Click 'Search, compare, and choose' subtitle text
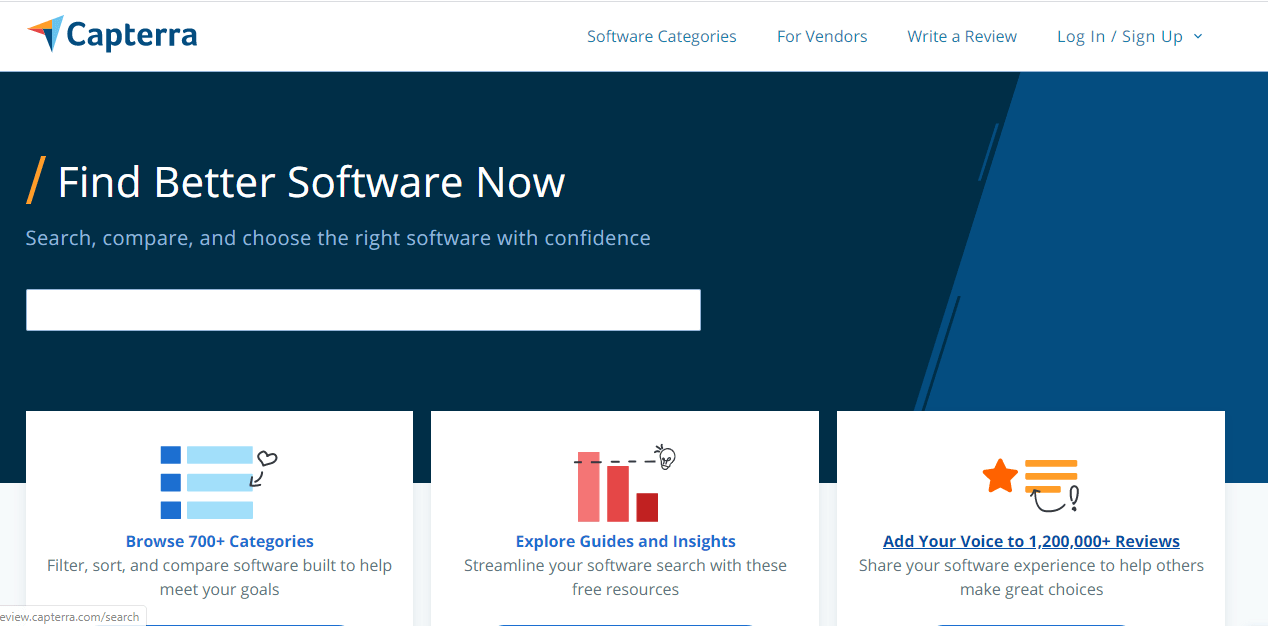The height and width of the screenshot is (626, 1268). coord(338,238)
